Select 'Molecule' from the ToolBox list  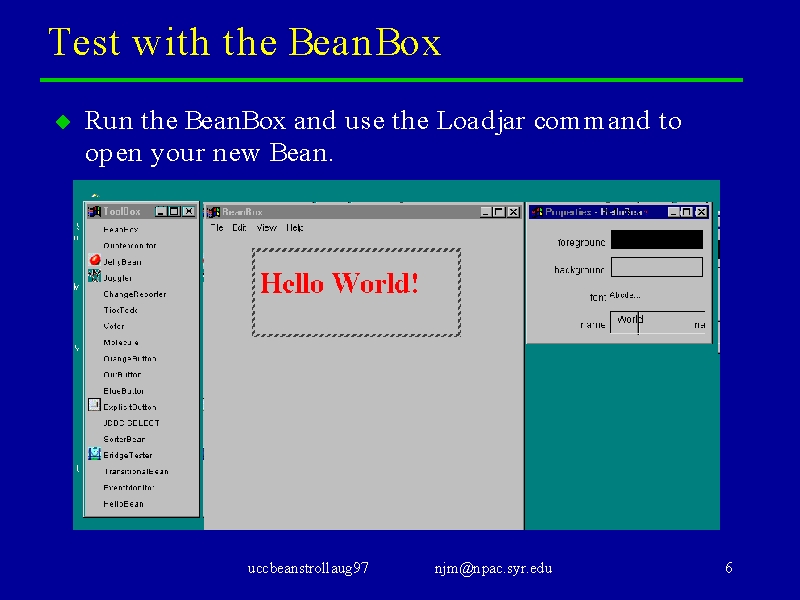[121, 342]
